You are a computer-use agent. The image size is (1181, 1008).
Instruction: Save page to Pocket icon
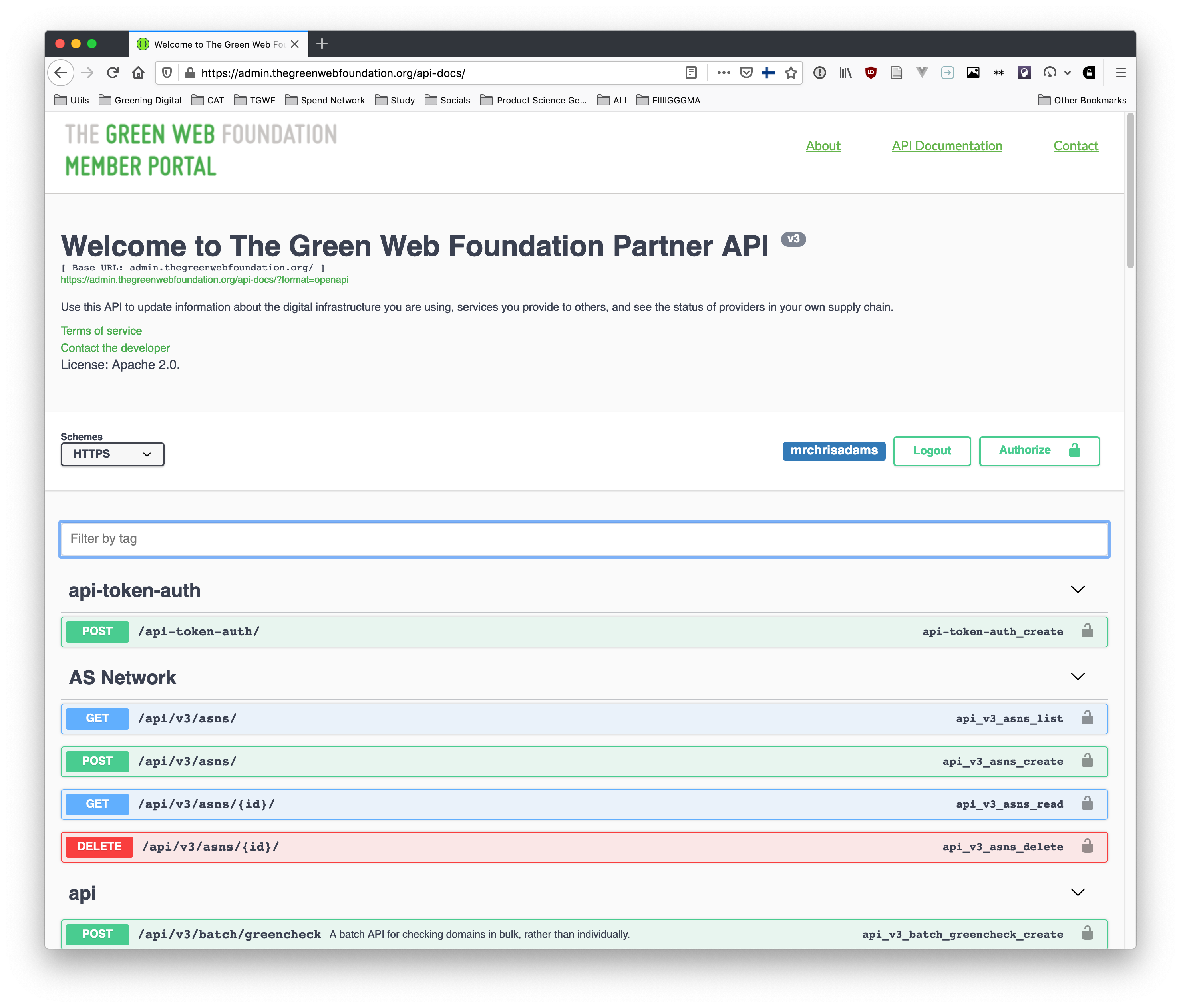[x=746, y=73]
